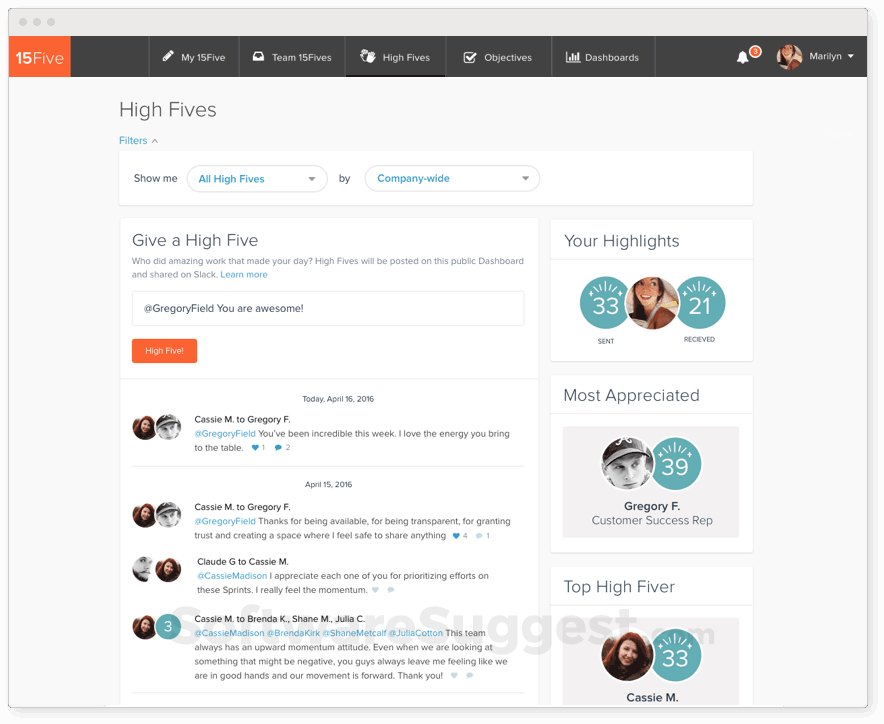
Task: Switch to the High Fives tab
Action: tap(395, 57)
